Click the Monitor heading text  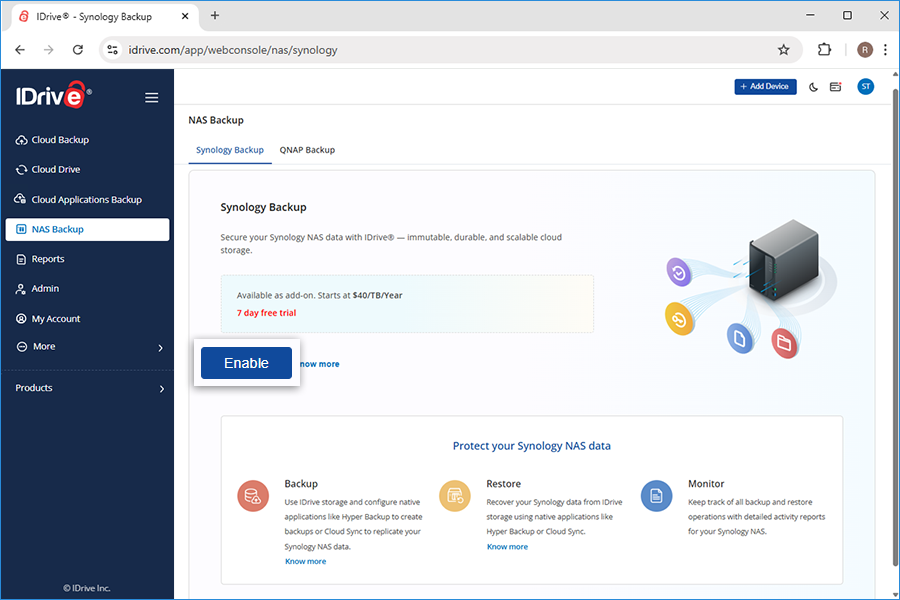point(706,483)
